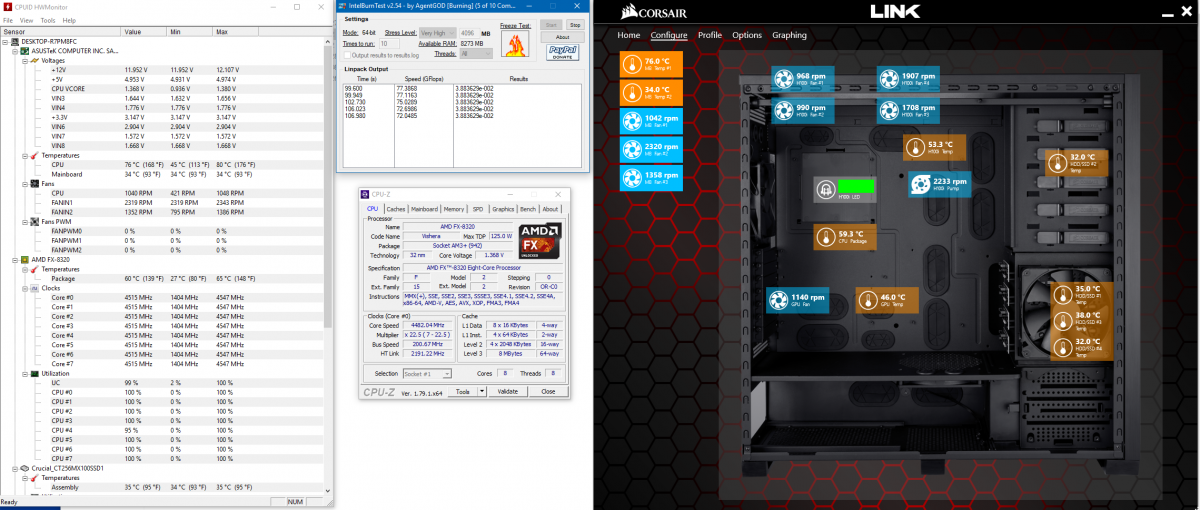Click the Stop button in IntelBurnTest
The height and width of the screenshot is (510, 1200).
coord(575,24)
